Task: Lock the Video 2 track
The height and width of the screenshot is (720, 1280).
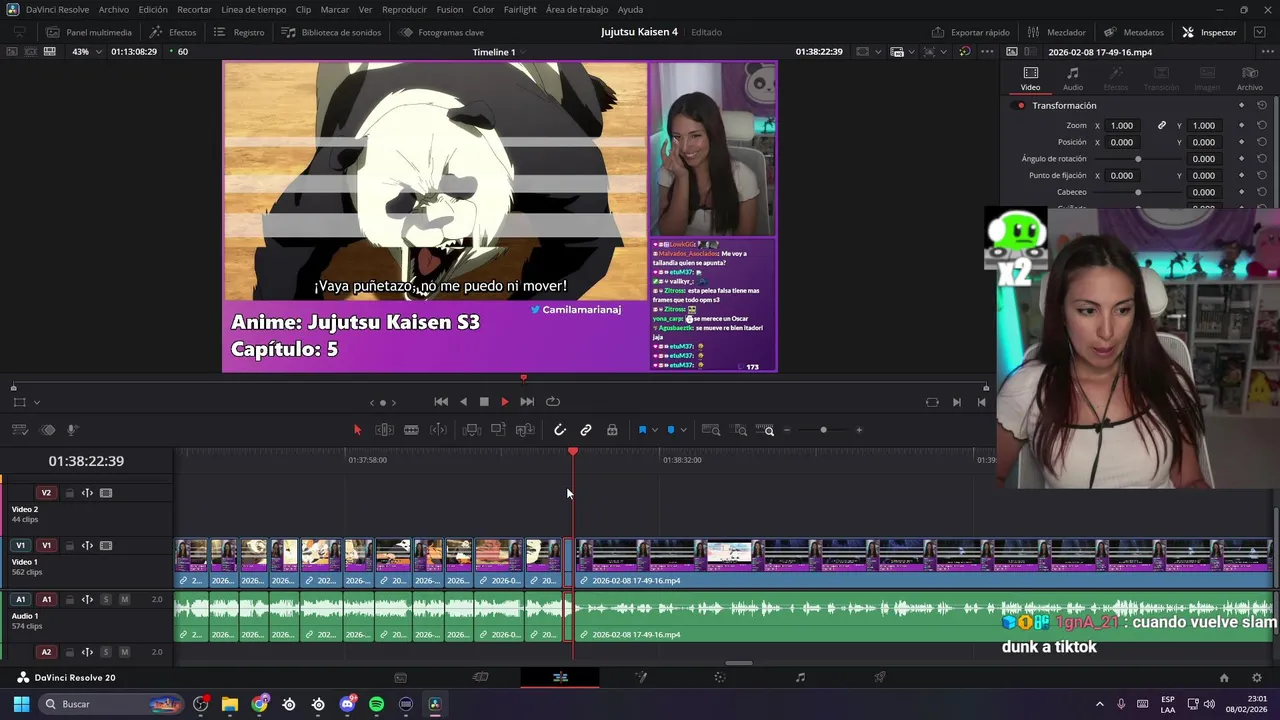Action: (69, 493)
